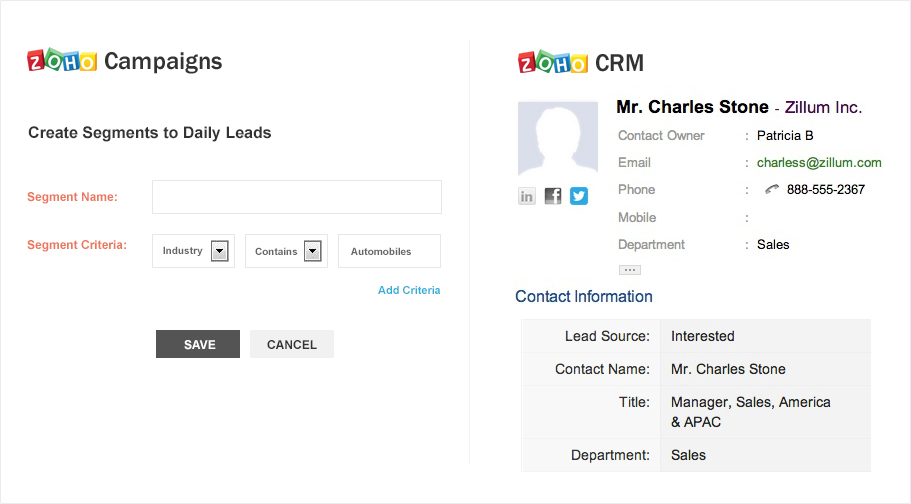Click the Add Criteria link
Image resolution: width=911 pixels, height=504 pixels.
click(409, 290)
